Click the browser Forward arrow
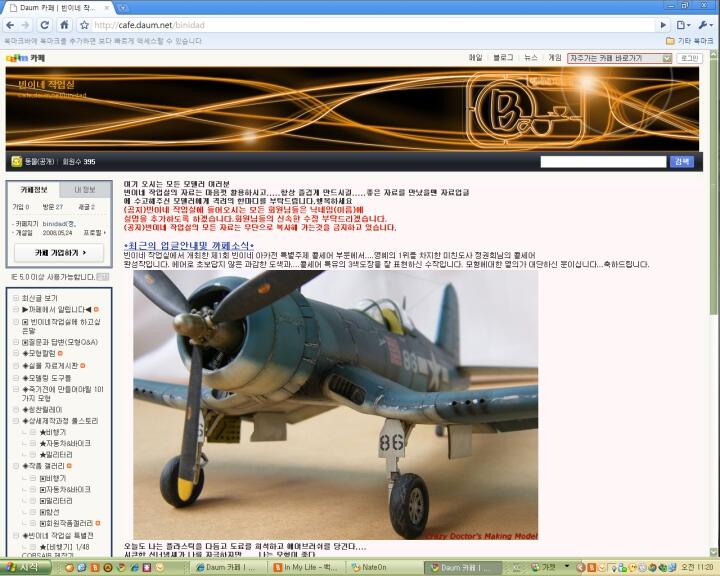The width and height of the screenshot is (720, 576). point(27,24)
